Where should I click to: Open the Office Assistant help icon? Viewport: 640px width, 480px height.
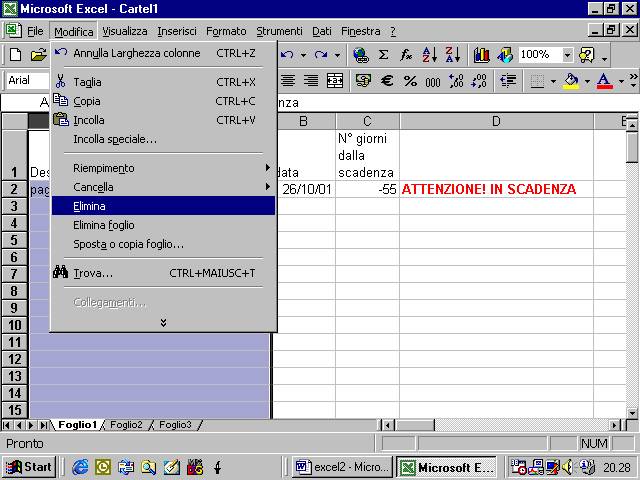click(x=587, y=55)
